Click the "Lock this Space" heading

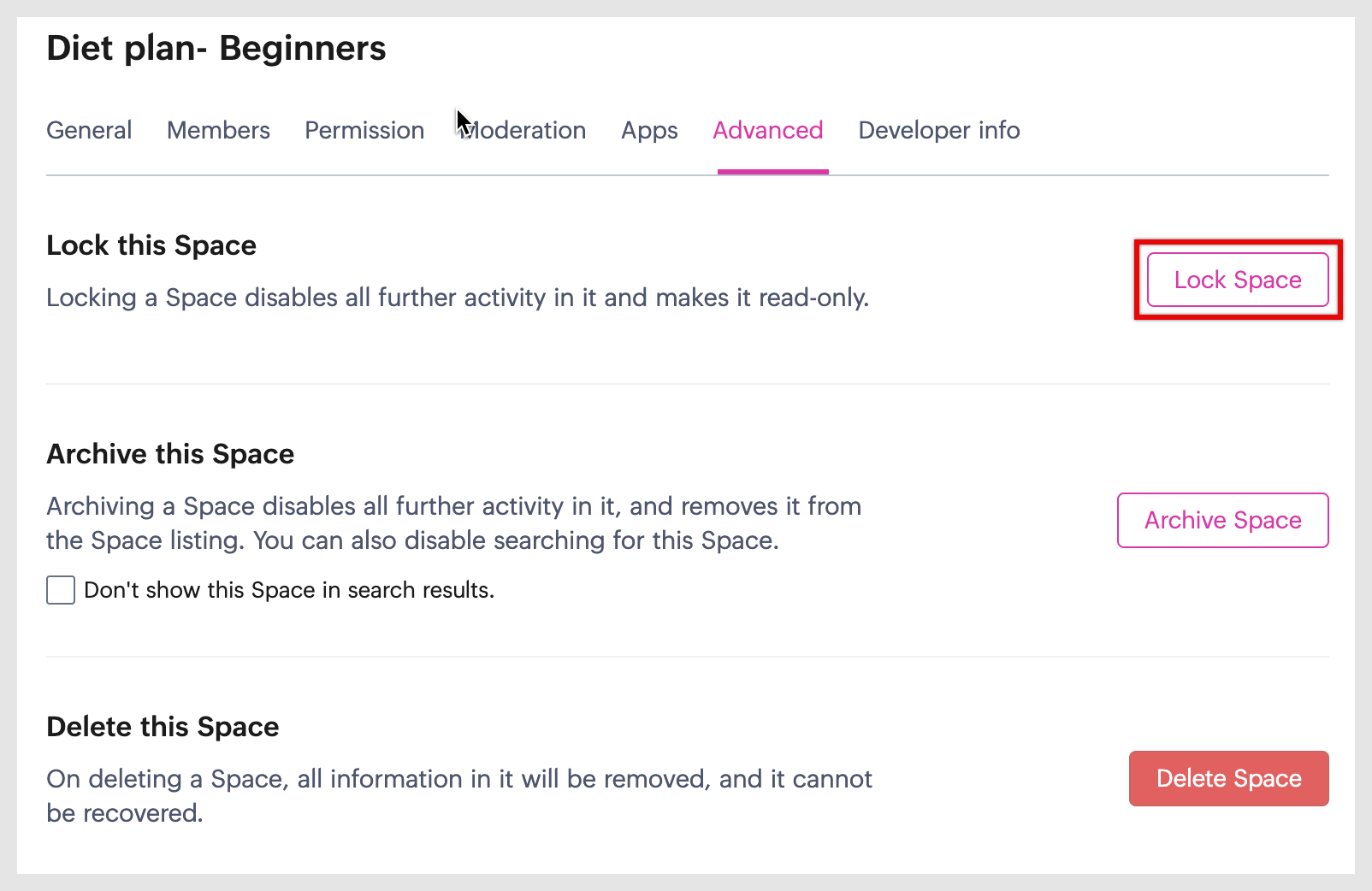[151, 245]
